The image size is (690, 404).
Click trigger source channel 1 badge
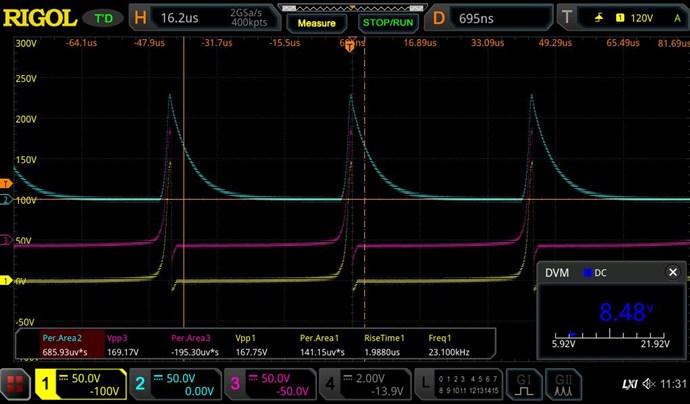pyautogui.click(x=620, y=18)
